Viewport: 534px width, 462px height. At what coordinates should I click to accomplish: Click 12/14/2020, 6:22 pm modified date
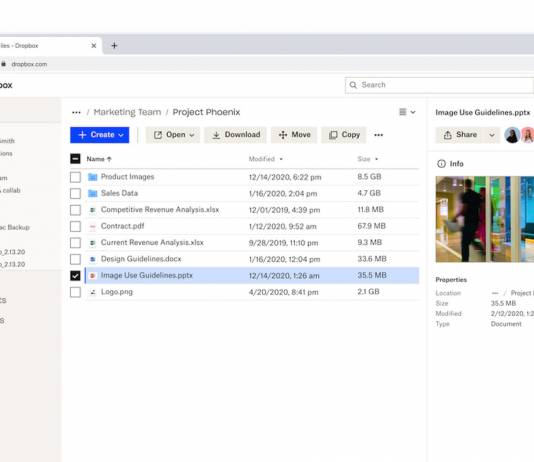(285, 177)
